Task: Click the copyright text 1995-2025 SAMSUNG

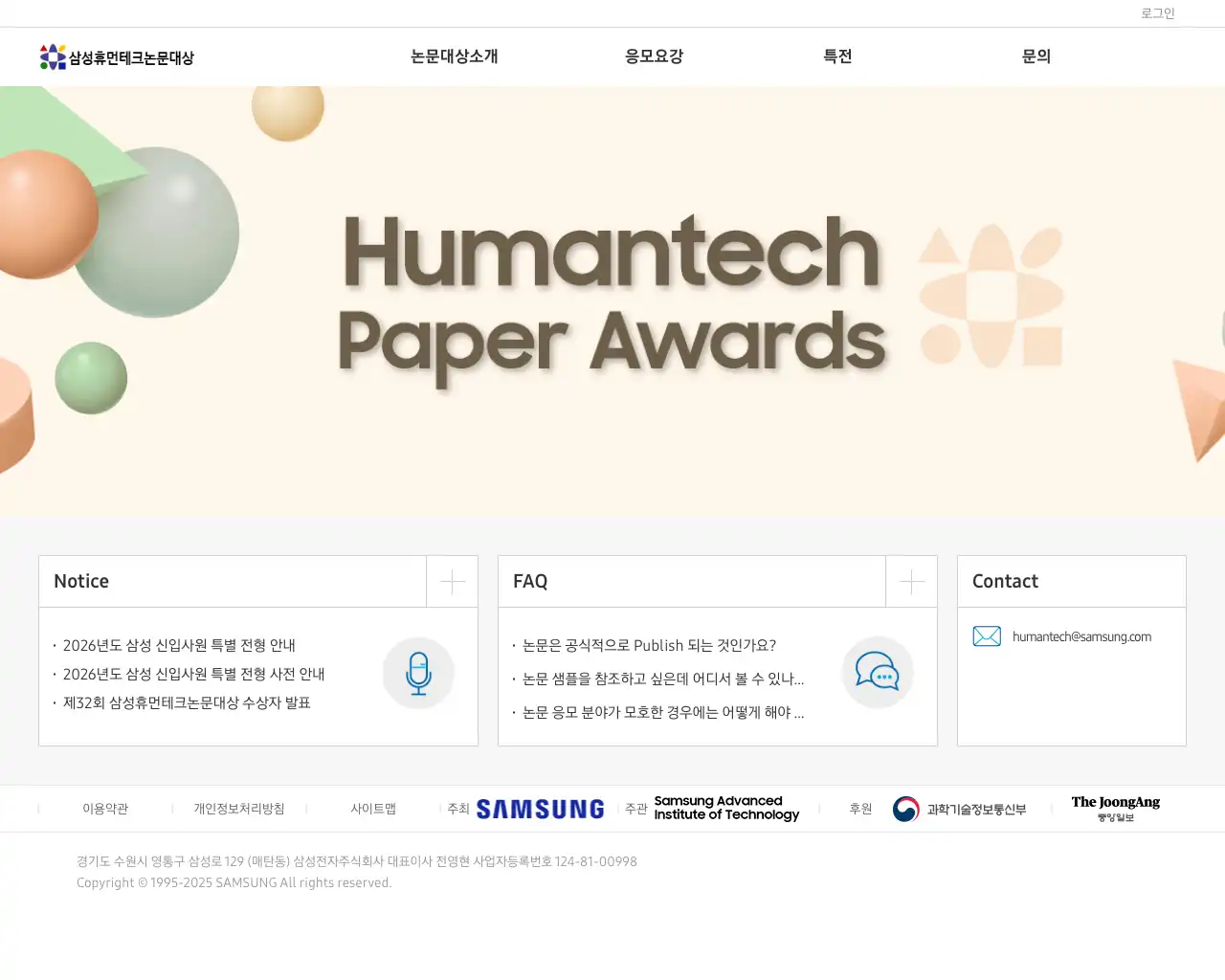Action: [234, 882]
